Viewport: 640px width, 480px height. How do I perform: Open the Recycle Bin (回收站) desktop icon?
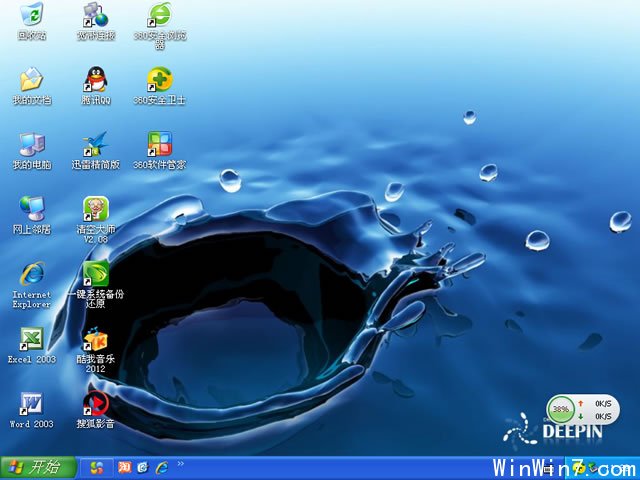pyautogui.click(x=31, y=16)
